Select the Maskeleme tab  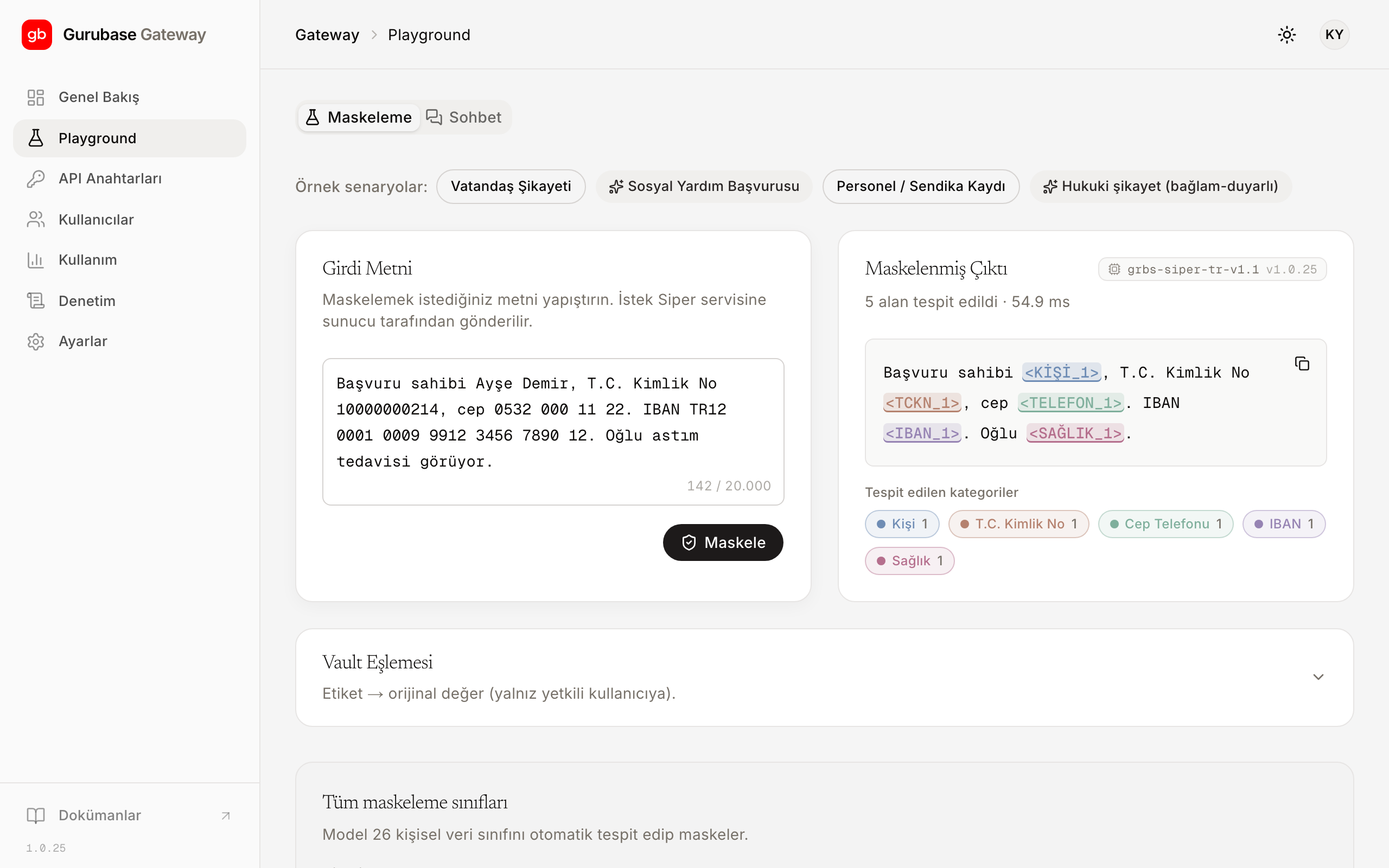(x=359, y=118)
